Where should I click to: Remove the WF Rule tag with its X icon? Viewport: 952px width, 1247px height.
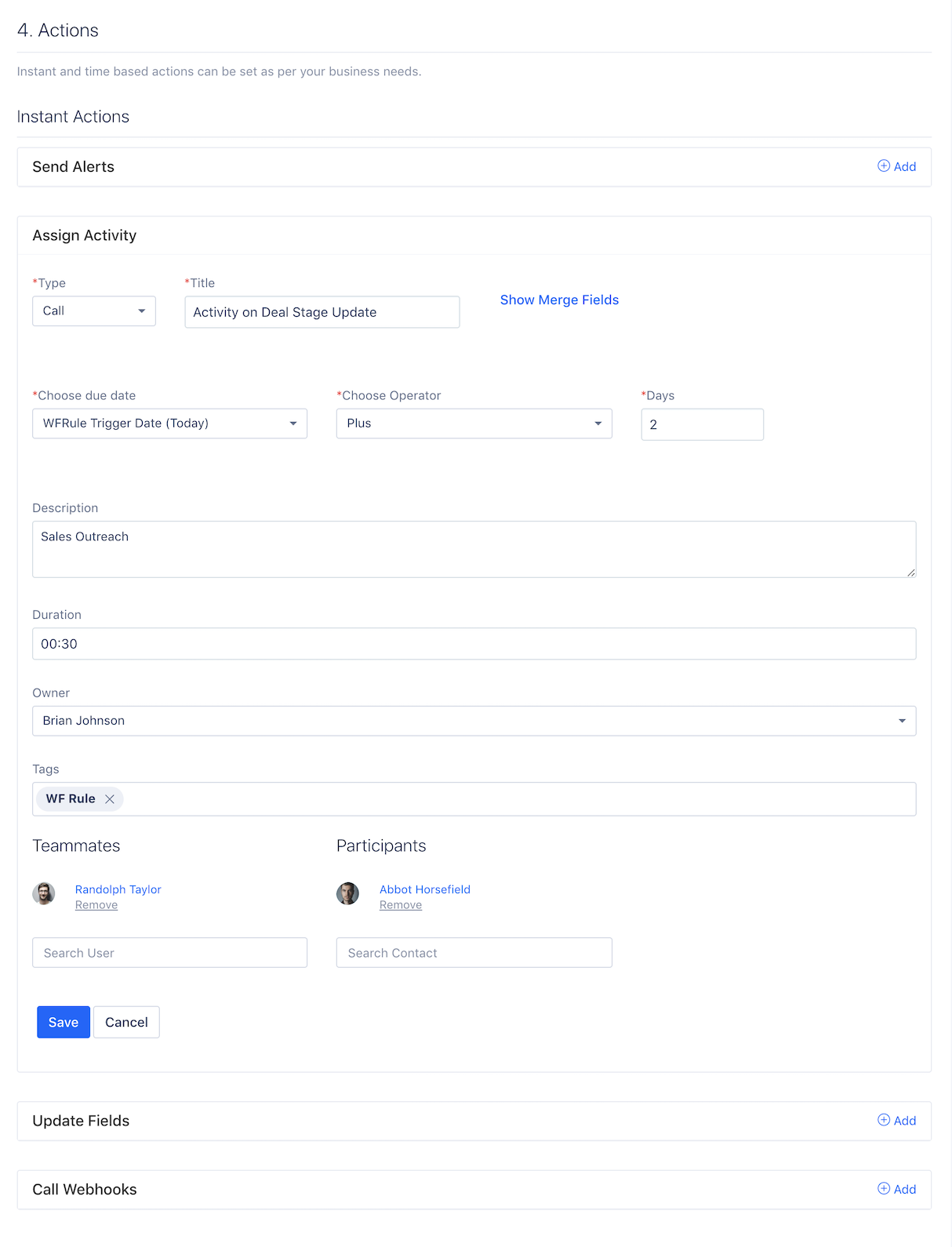110,799
